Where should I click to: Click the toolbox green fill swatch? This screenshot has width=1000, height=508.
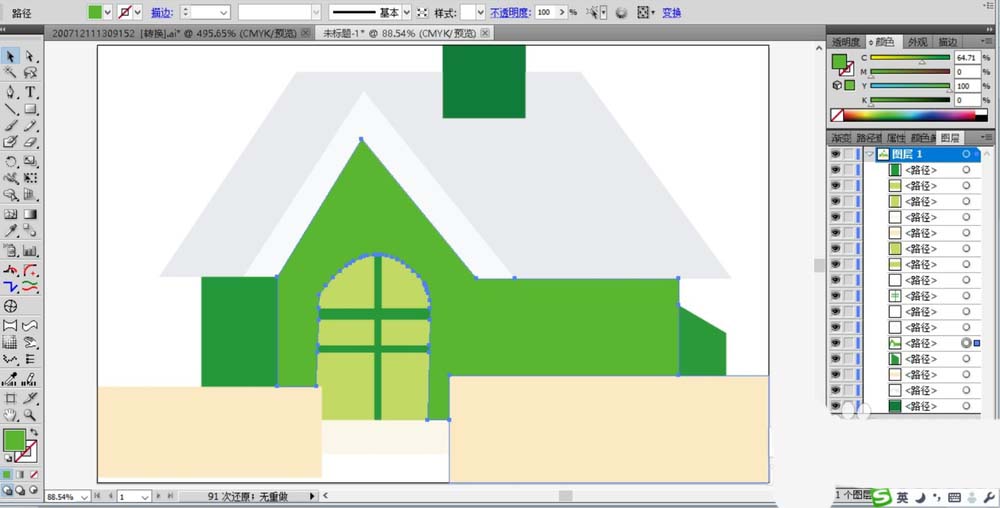pyautogui.click(x=14, y=440)
